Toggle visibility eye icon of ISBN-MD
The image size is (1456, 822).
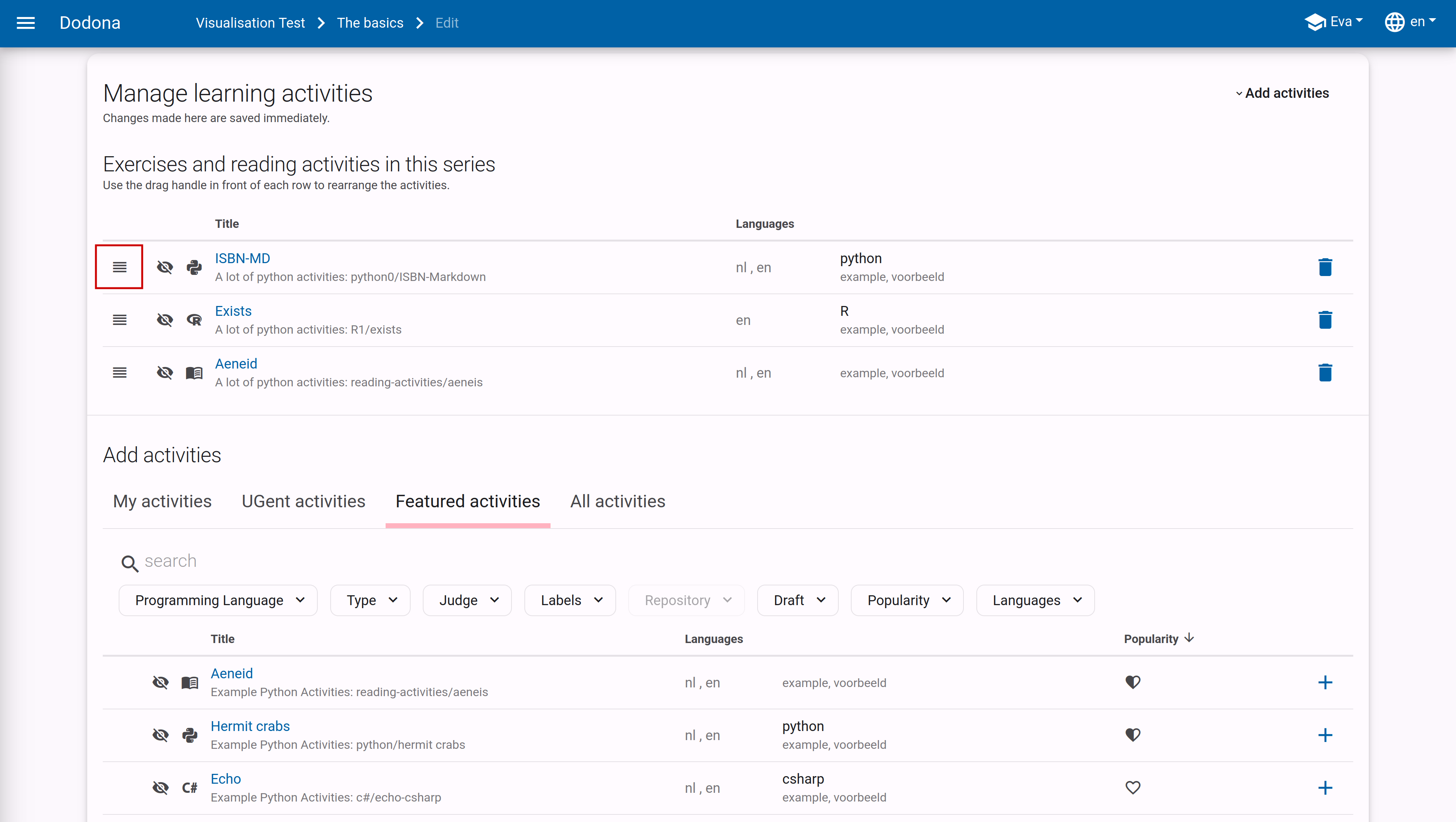coord(165,267)
